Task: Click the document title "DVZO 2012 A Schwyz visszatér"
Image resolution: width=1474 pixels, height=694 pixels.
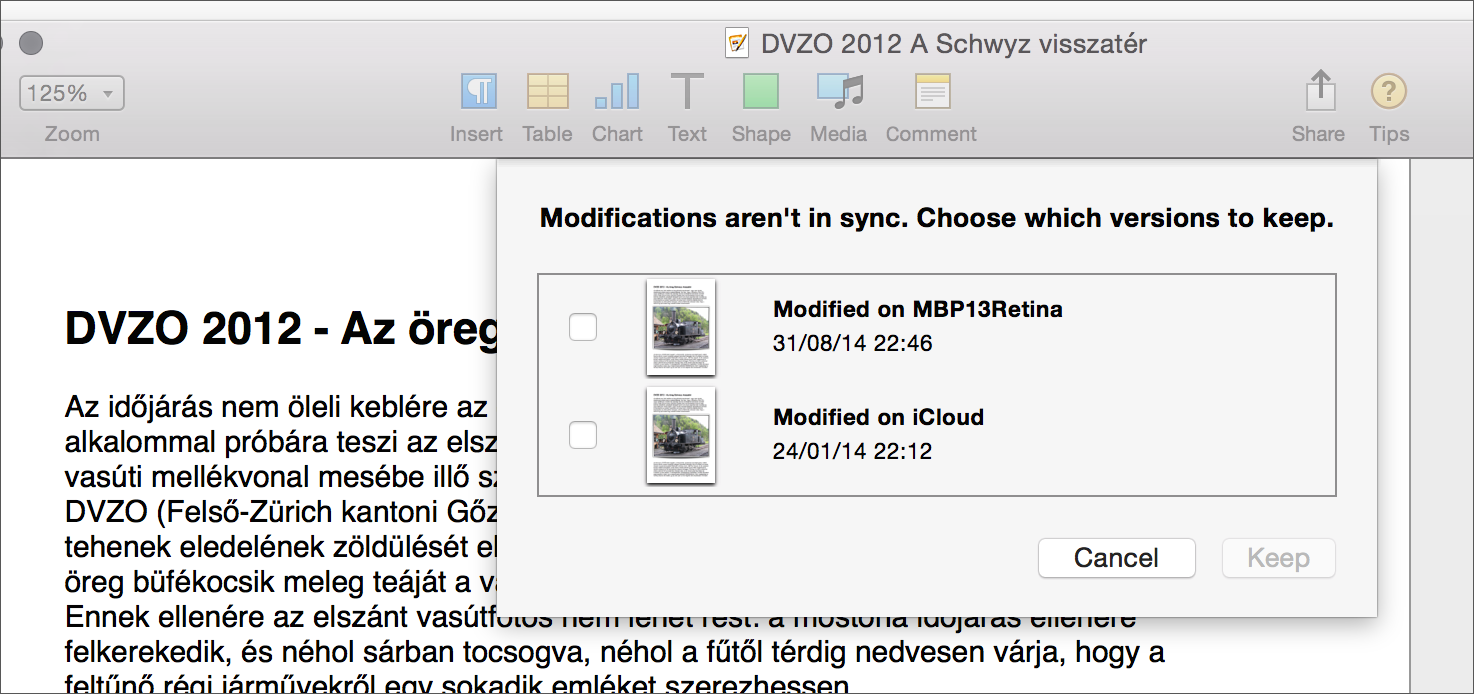Action: [x=954, y=44]
